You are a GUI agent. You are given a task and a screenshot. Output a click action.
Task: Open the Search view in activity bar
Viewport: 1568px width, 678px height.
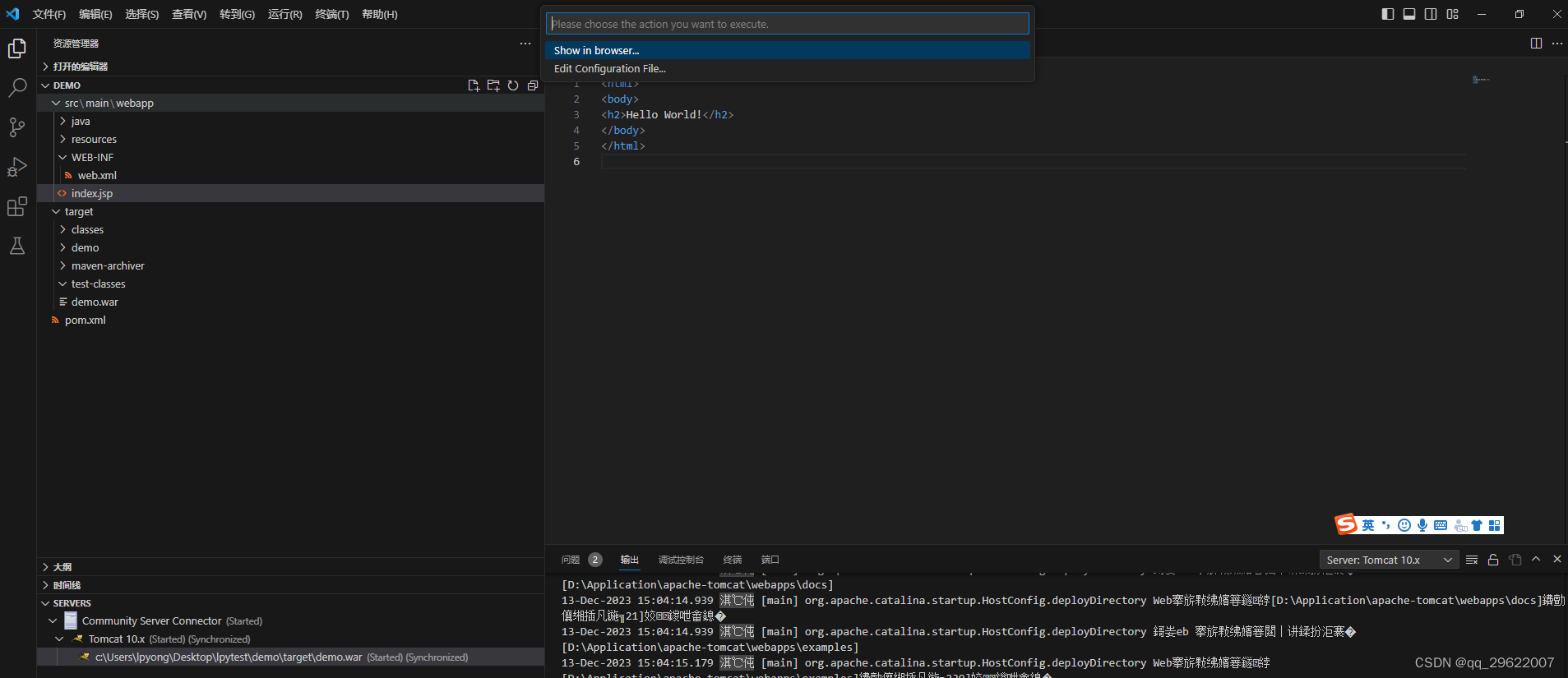pos(17,88)
